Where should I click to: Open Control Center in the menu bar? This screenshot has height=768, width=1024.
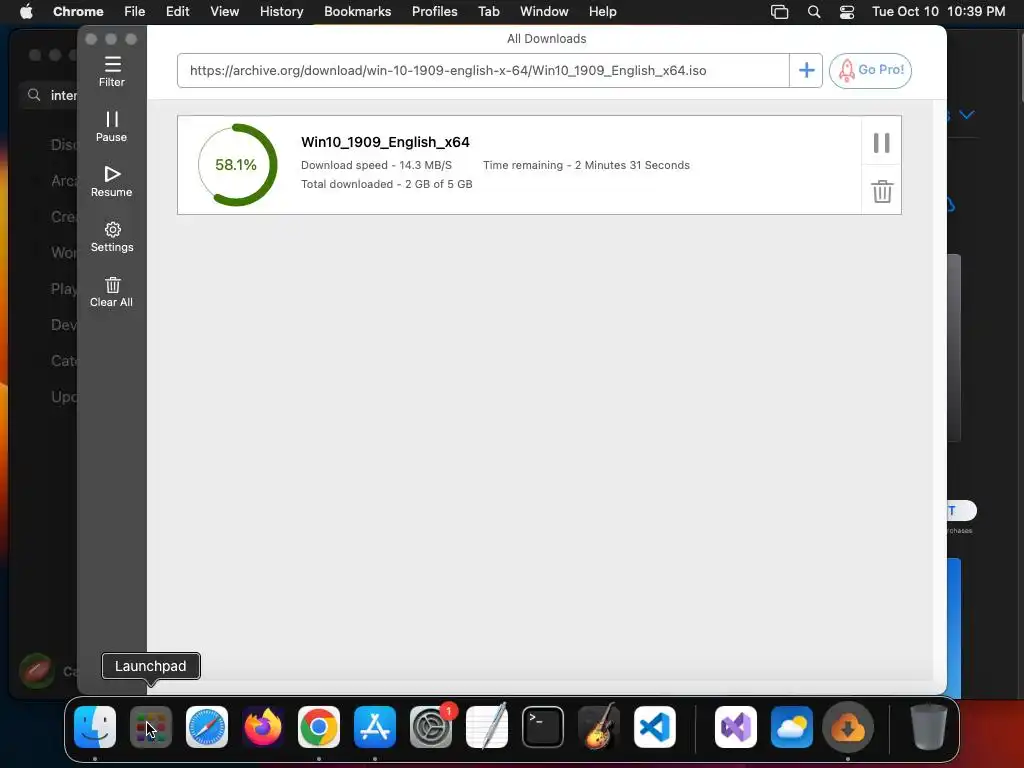click(847, 12)
